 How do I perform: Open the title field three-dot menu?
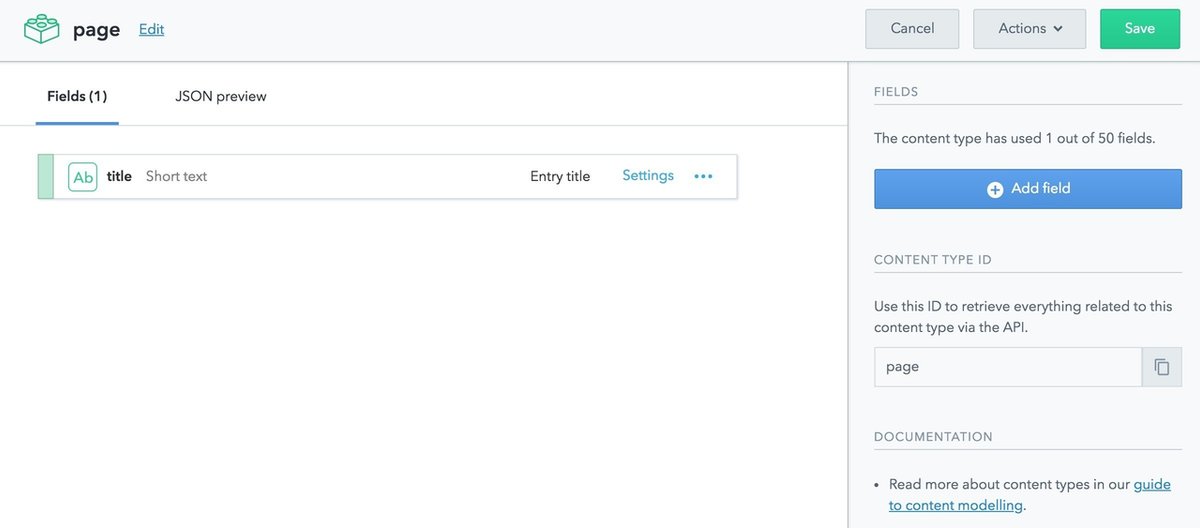coord(703,177)
